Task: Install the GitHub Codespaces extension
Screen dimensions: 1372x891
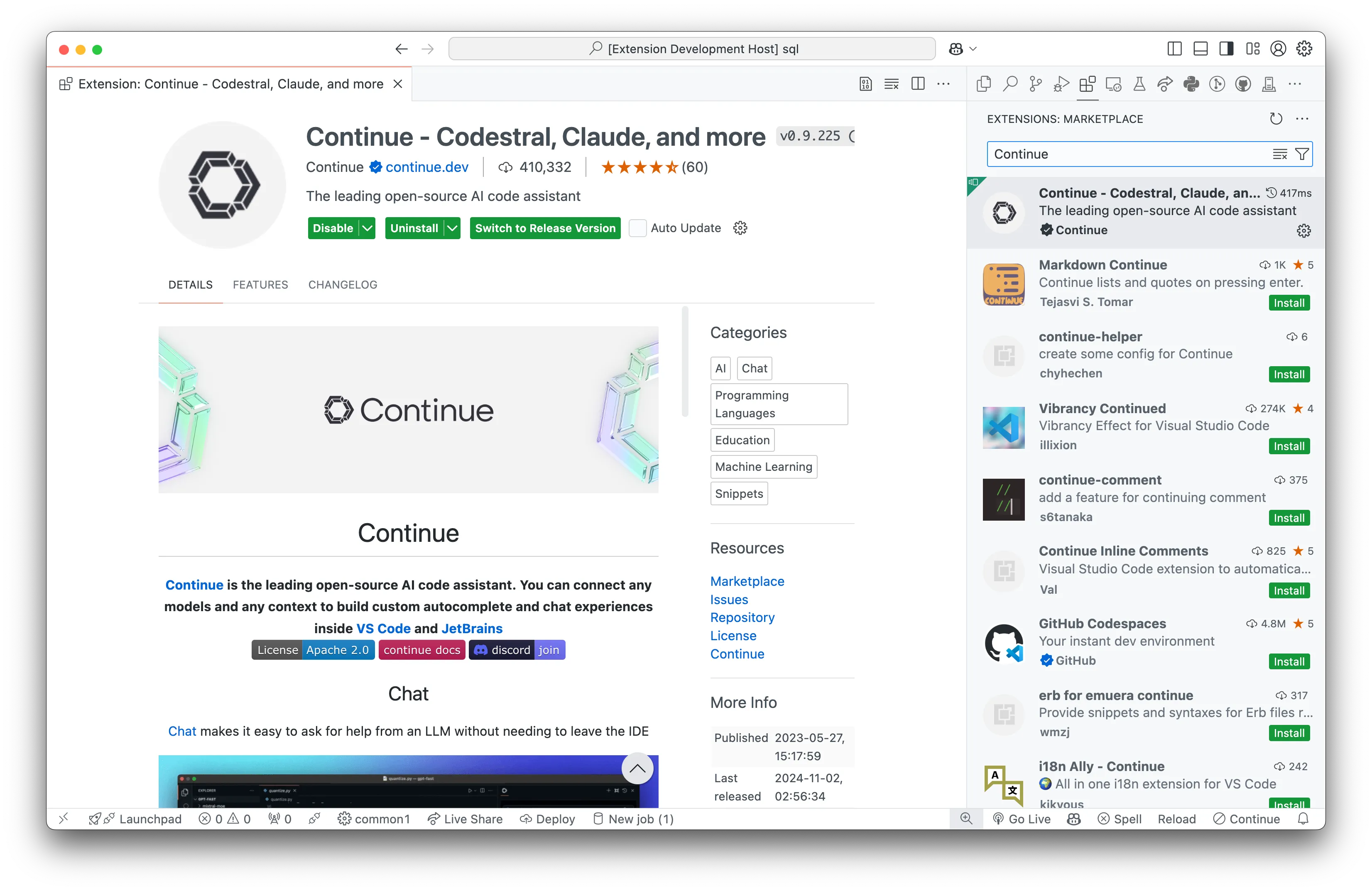Action: [x=1289, y=662]
